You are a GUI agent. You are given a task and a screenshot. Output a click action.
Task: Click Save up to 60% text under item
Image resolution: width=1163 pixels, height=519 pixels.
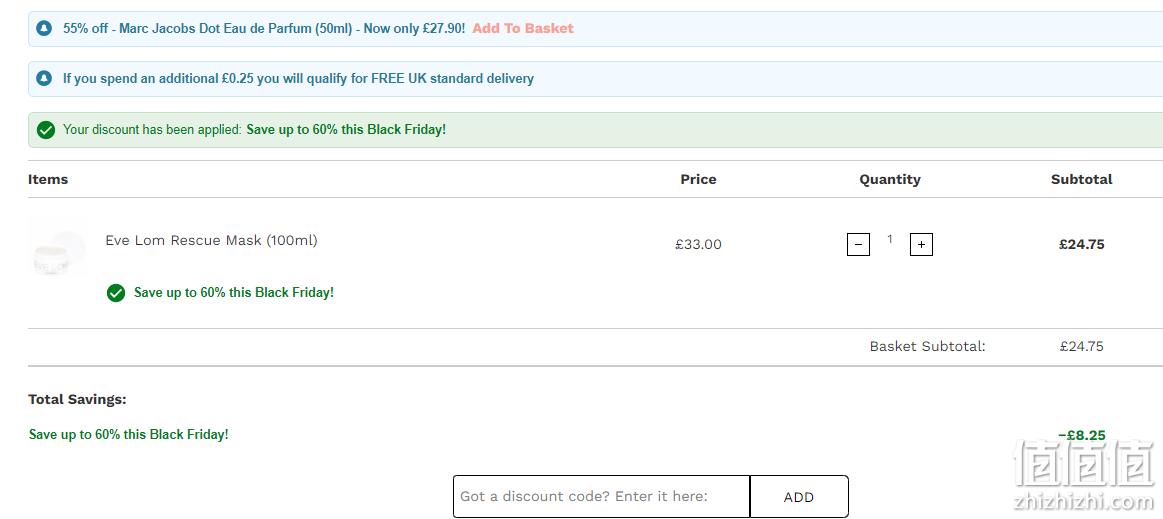(x=234, y=293)
